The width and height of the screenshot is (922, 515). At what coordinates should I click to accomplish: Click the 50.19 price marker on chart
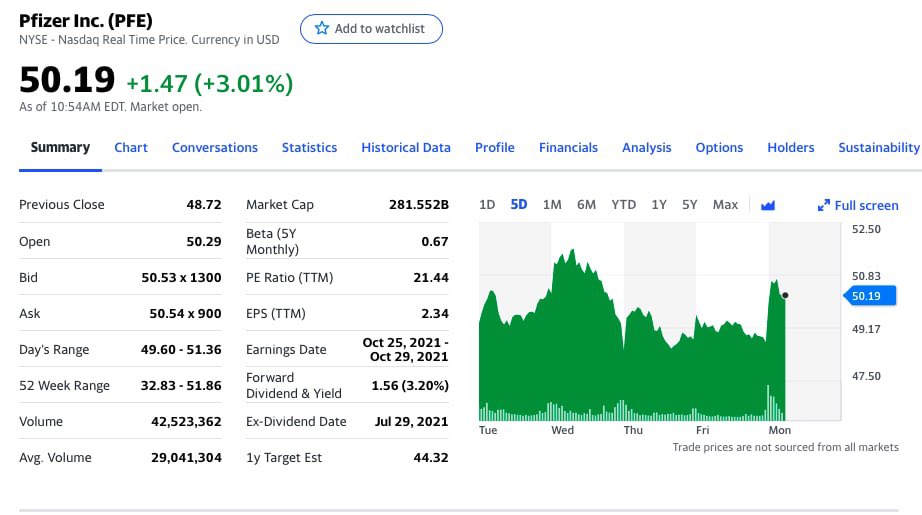(870, 296)
